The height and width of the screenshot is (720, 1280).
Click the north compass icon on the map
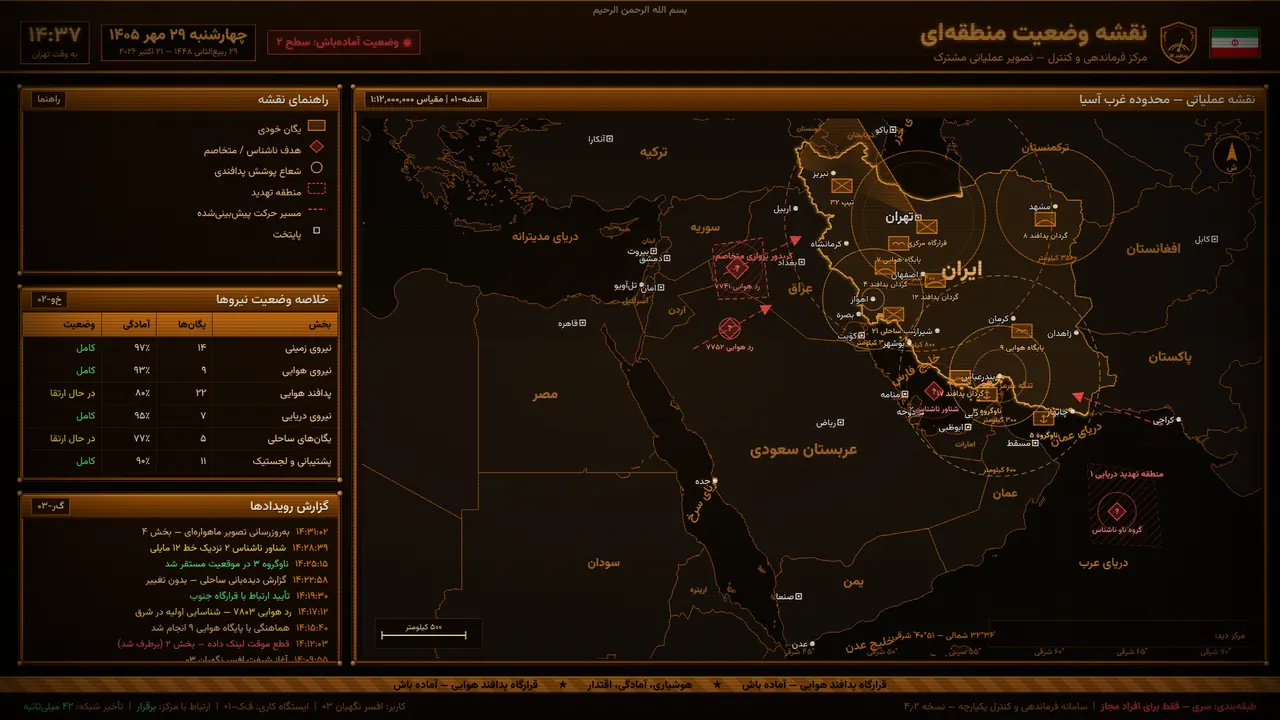click(x=1231, y=156)
